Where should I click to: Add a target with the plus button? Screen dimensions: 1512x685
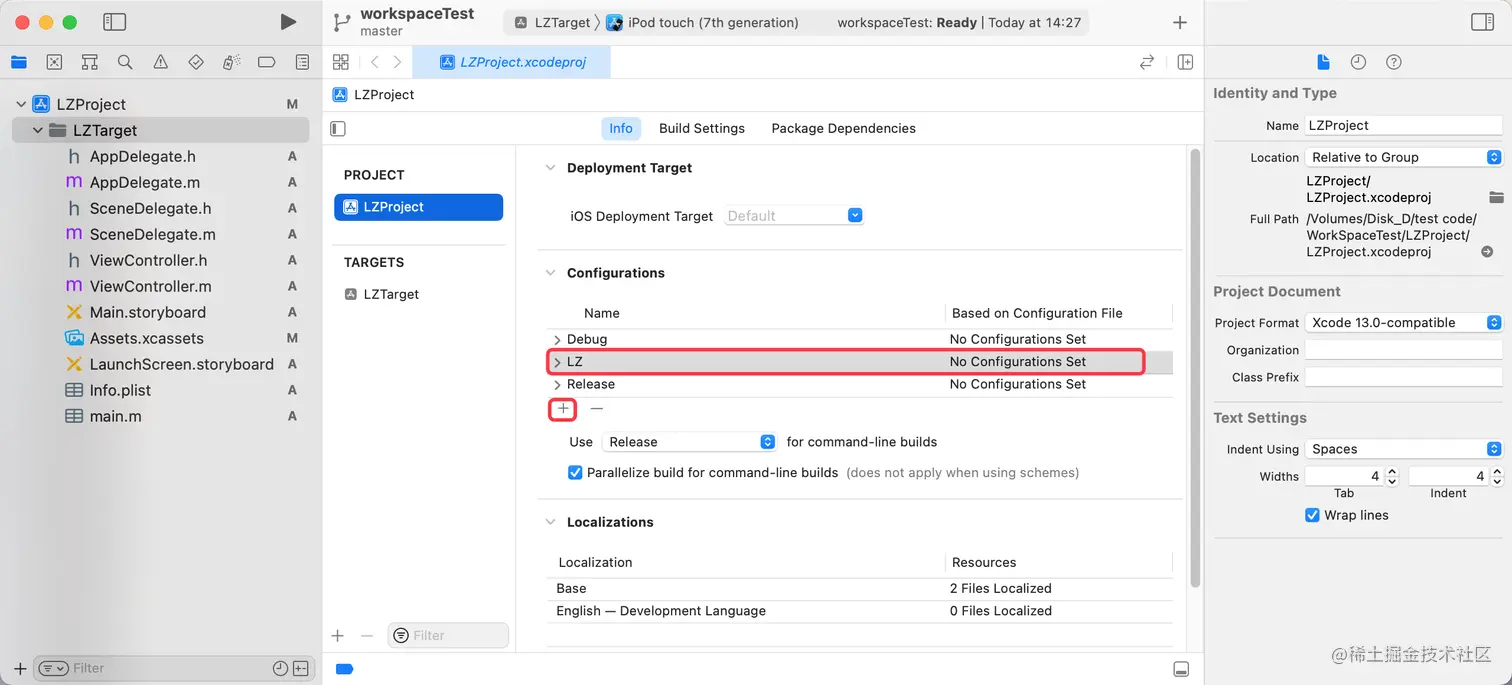pyautogui.click(x=337, y=636)
